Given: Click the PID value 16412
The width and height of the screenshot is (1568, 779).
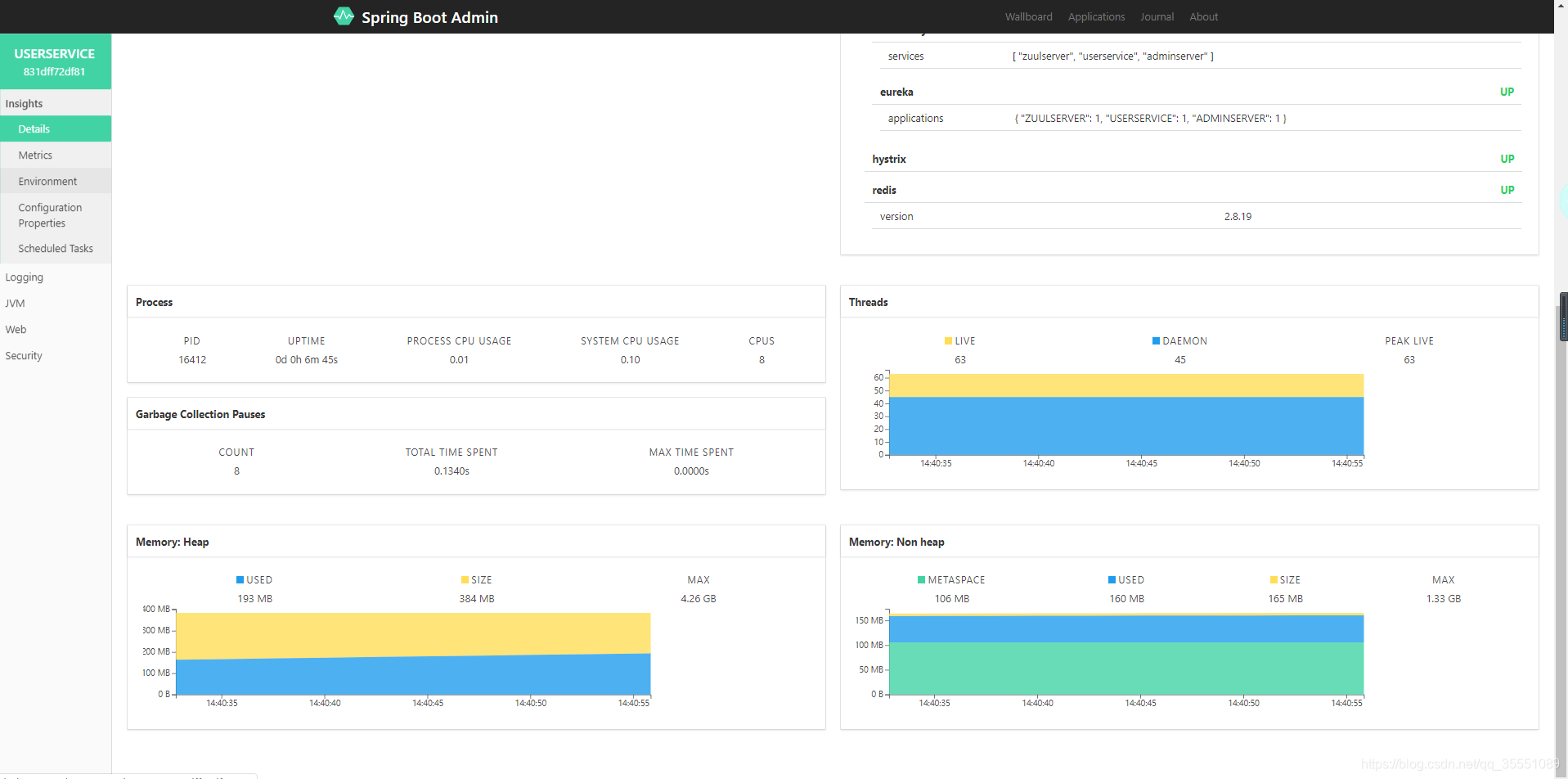Looking at the screenshot, I should pyautogui.click(x=192, y=360).
